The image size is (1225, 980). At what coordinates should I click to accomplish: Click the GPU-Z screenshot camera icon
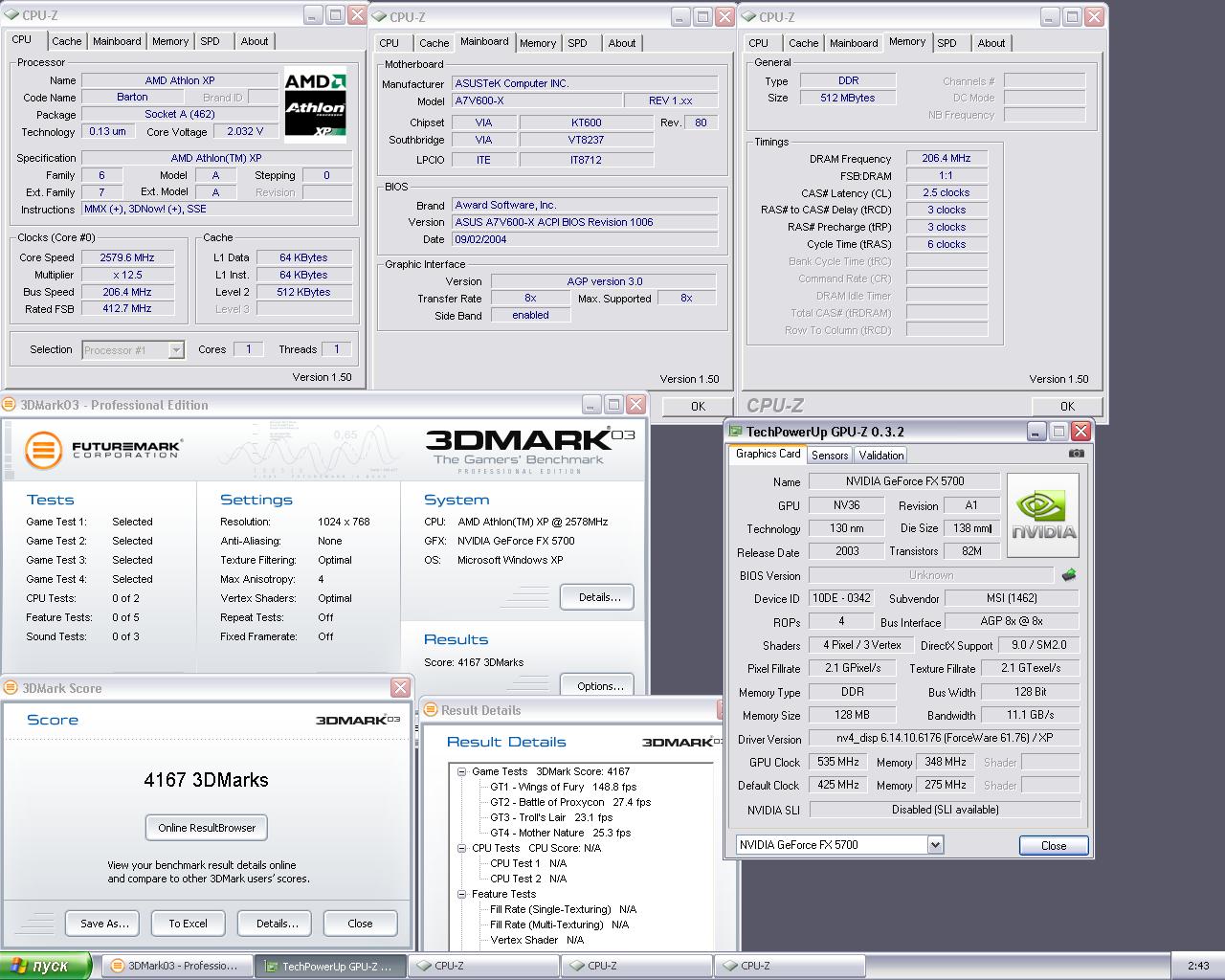click(1077, 454)
